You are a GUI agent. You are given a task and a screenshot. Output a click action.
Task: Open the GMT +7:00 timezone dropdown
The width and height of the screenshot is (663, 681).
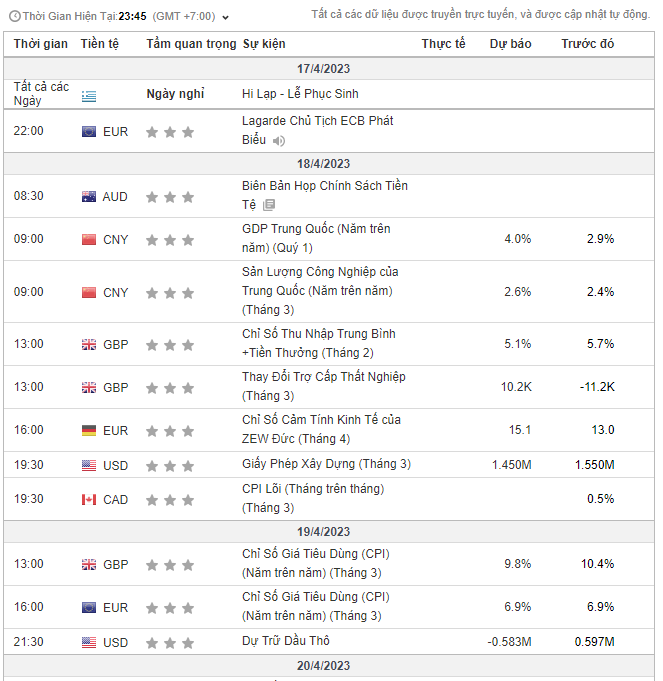point(195,17)
